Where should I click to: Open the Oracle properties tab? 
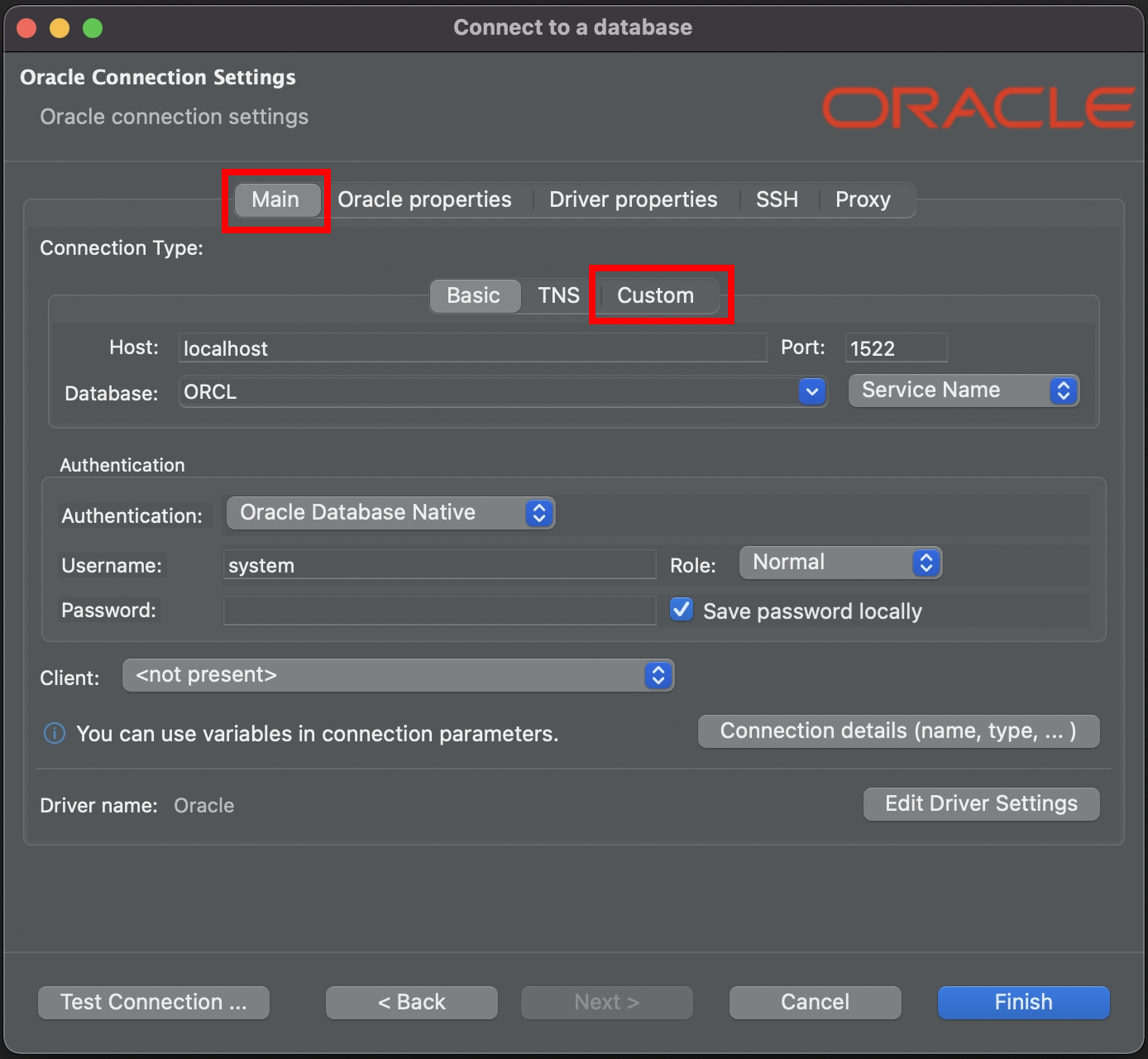(424, 200)
